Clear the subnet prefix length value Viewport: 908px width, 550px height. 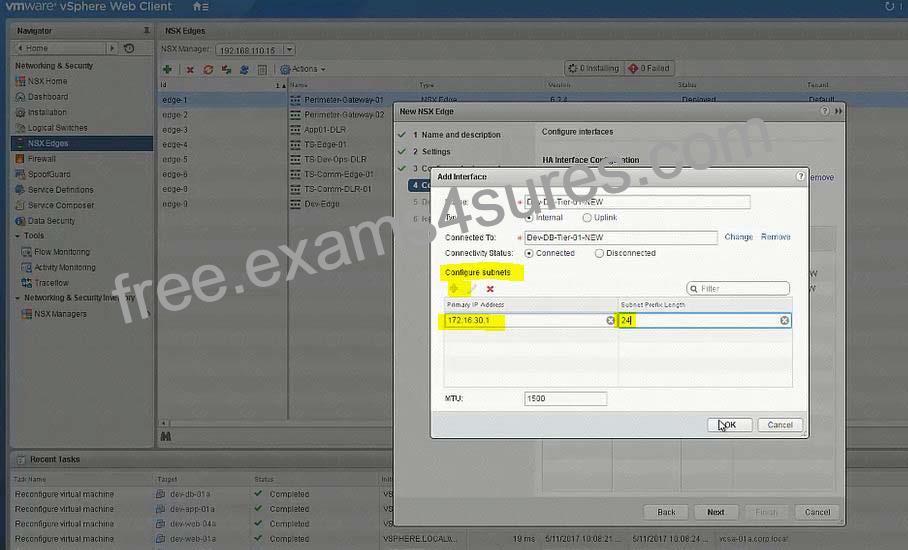[784, 320]
